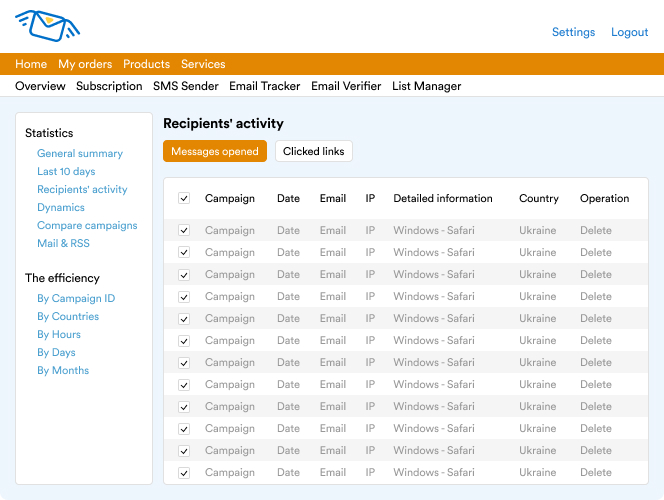
Task: Open the Email Tracker tab
Action: [264, 86]
